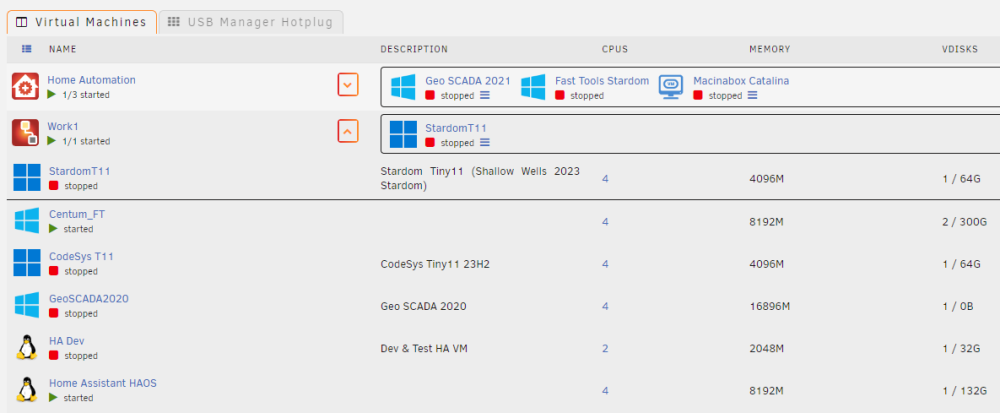Open the Centum_FT VM link
The width and height of the screenshot is (1000, 413).
pos(77,214)
